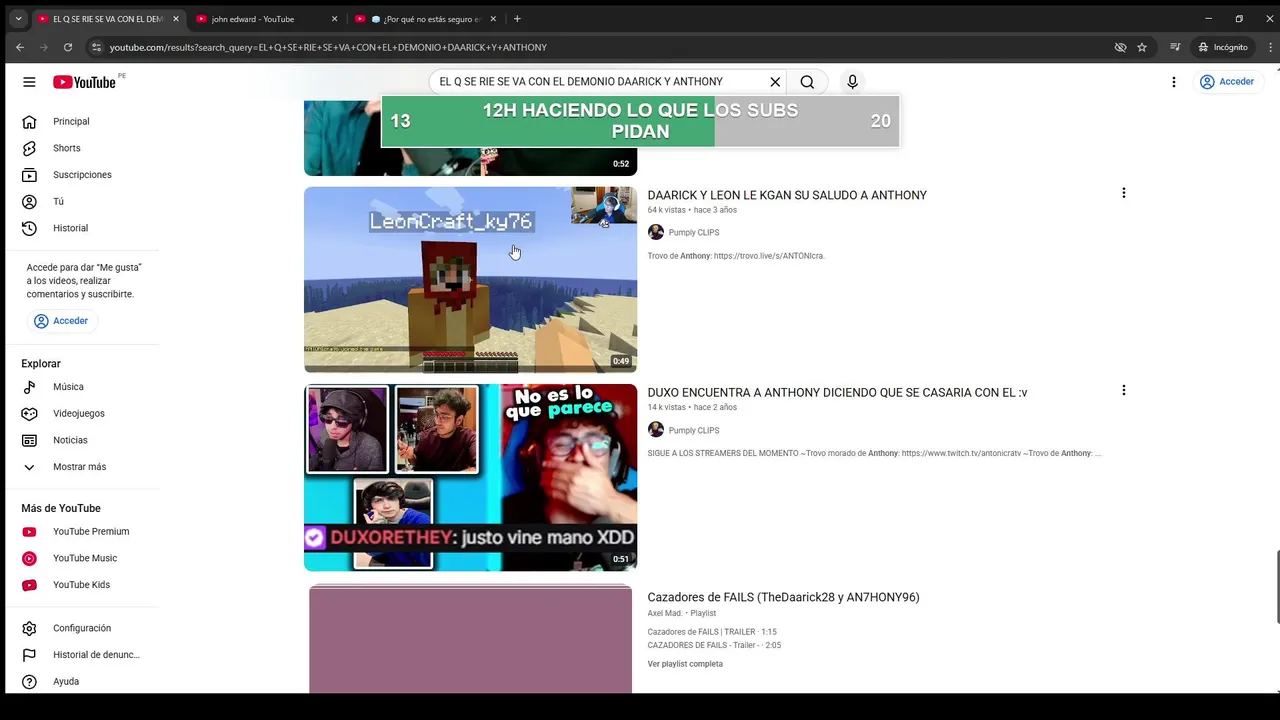The image size is (1280, 720).
Task: Switch to the ¿Por qué no estás seguro tab
Action: tap(425, 19)
